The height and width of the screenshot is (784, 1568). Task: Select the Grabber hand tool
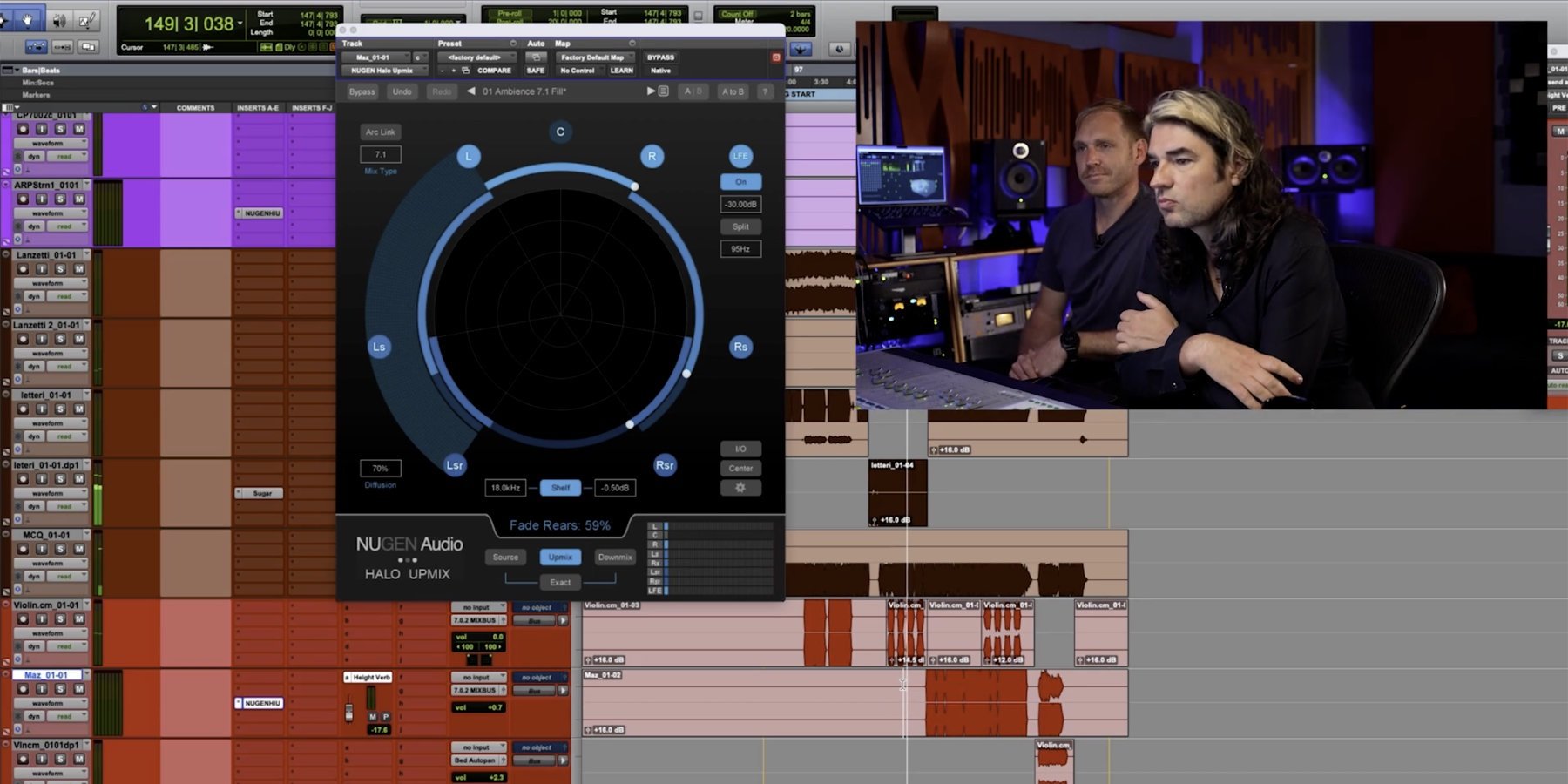coord(27,20)
